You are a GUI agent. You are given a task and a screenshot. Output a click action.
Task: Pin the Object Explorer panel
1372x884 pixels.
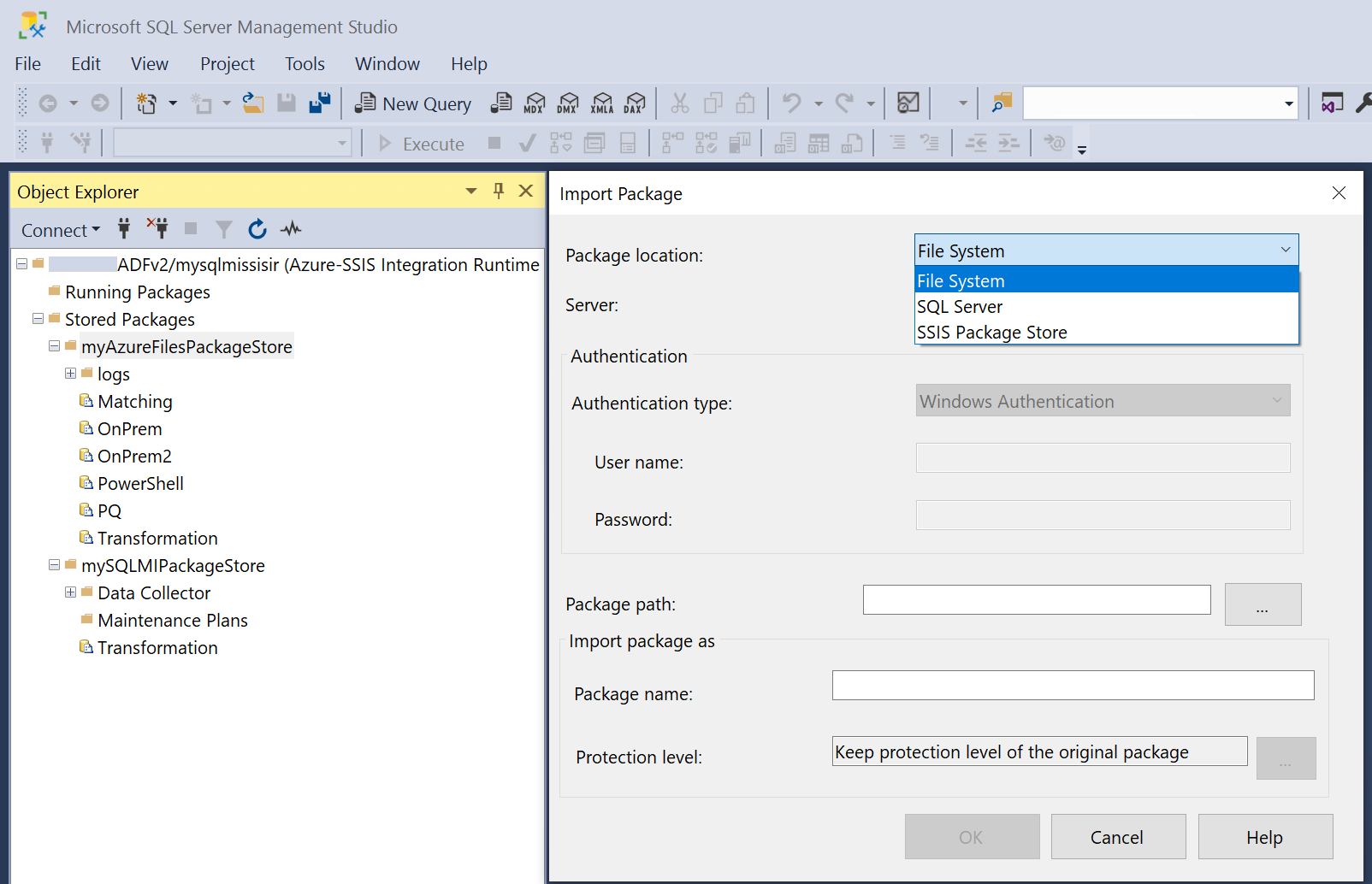pyautogui.click(x=499, y=191)
